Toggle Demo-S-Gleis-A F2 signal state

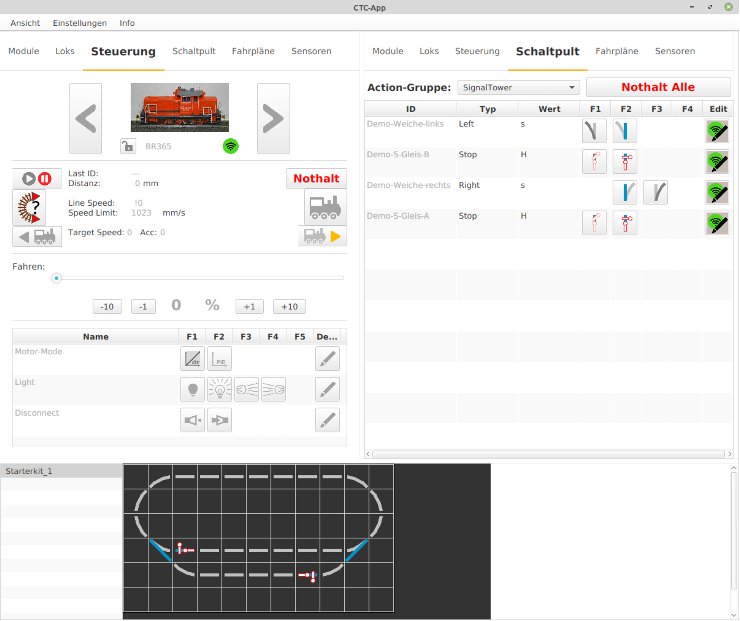click(625, 222)
